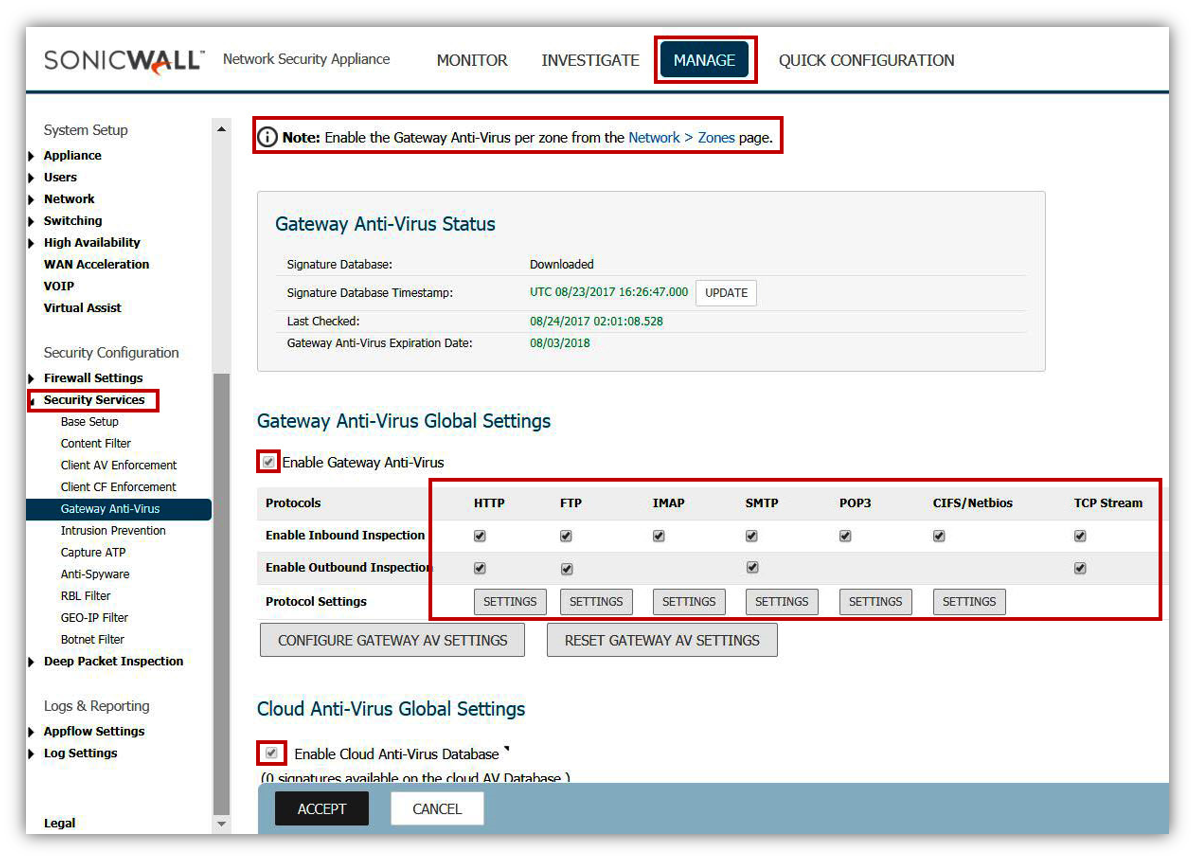Switch to the INVESTIGATE tab

(590, 60)
